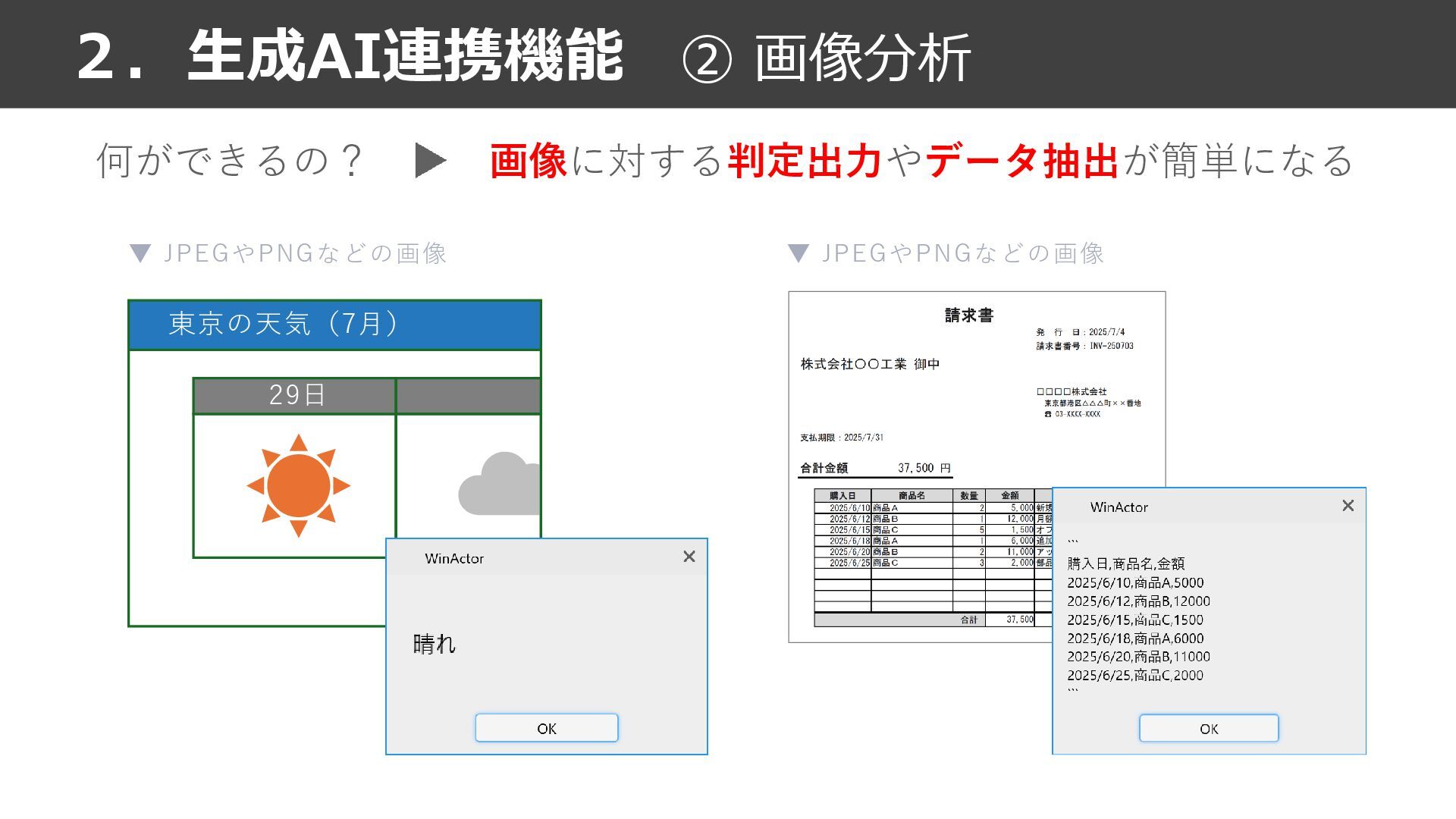Select the 晴れ result text
1456x819 pixels.
tap(435, 644)
